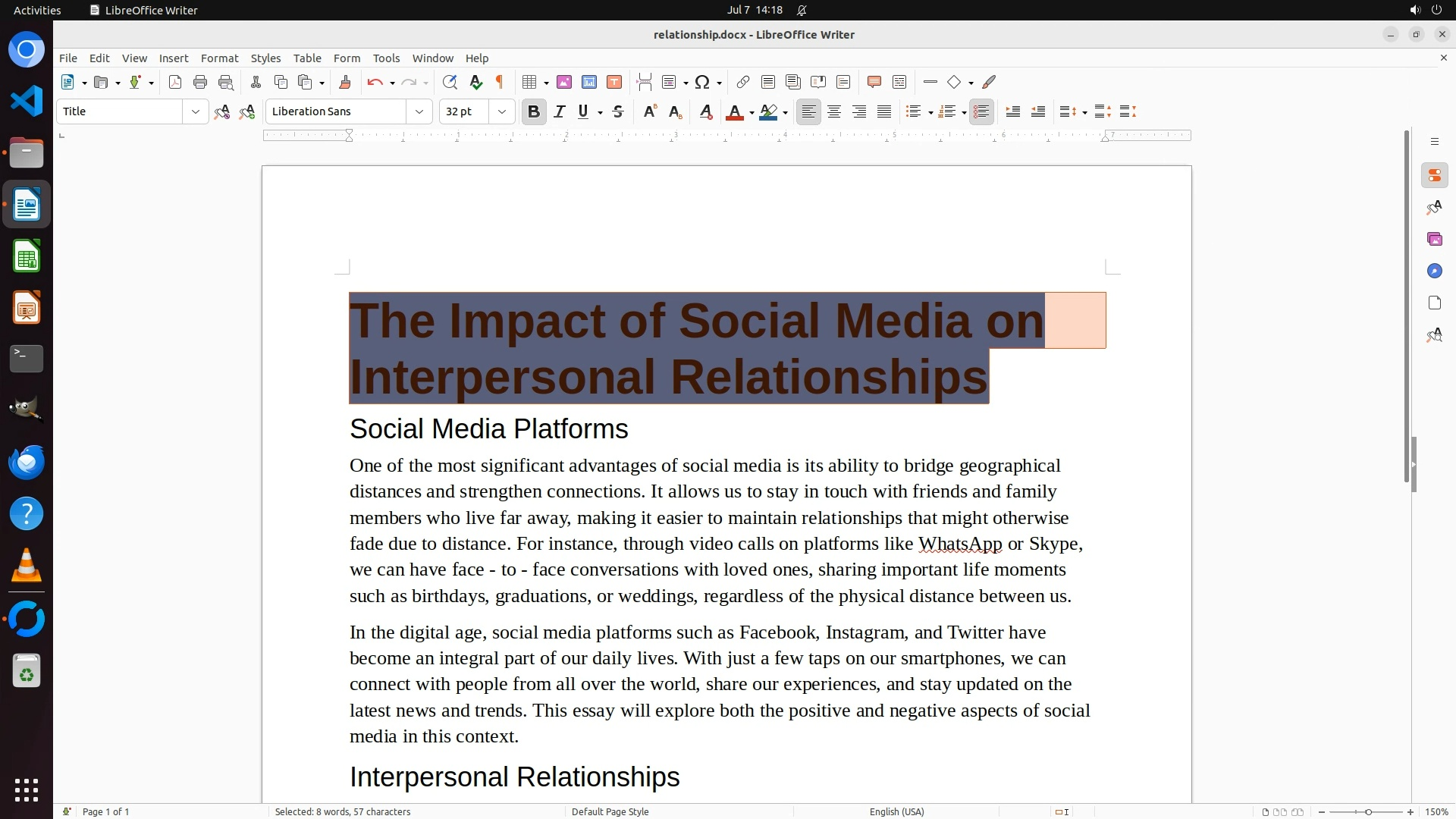Screen dimensions: 1456x819
Task: Click the Insert Hyperlink icon
Action: coord(742,82)
